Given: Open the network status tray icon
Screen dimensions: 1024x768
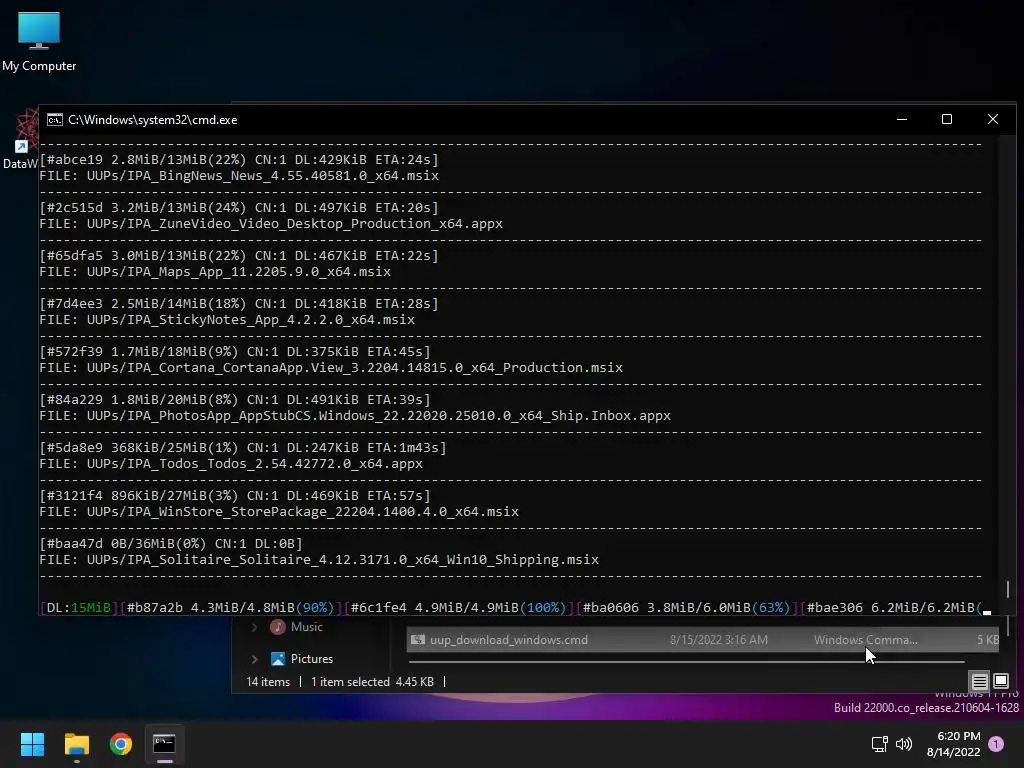Looking at the screenshot, I should [880, 744].
